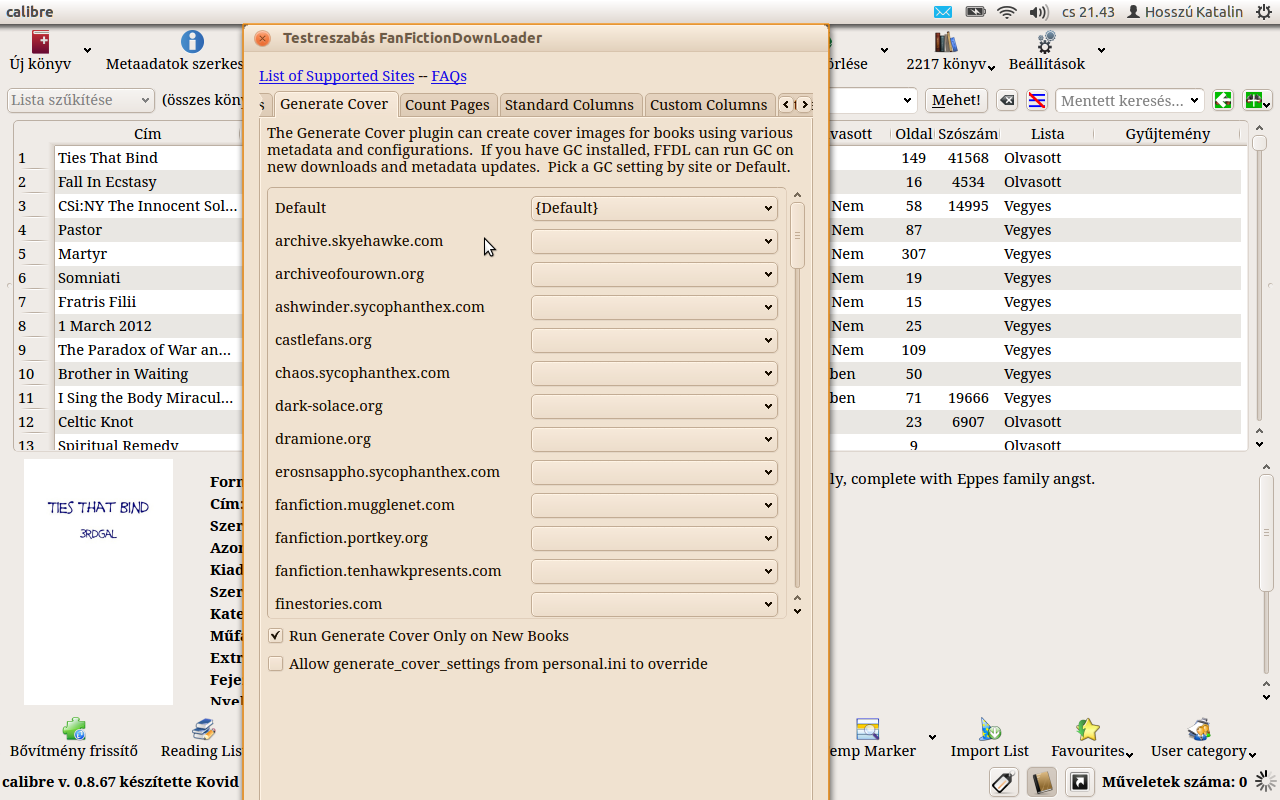Expand the archiveofourown.org cover setting dropdown
The width and height of the screenshot is (1280, 800).
(654, 274)
